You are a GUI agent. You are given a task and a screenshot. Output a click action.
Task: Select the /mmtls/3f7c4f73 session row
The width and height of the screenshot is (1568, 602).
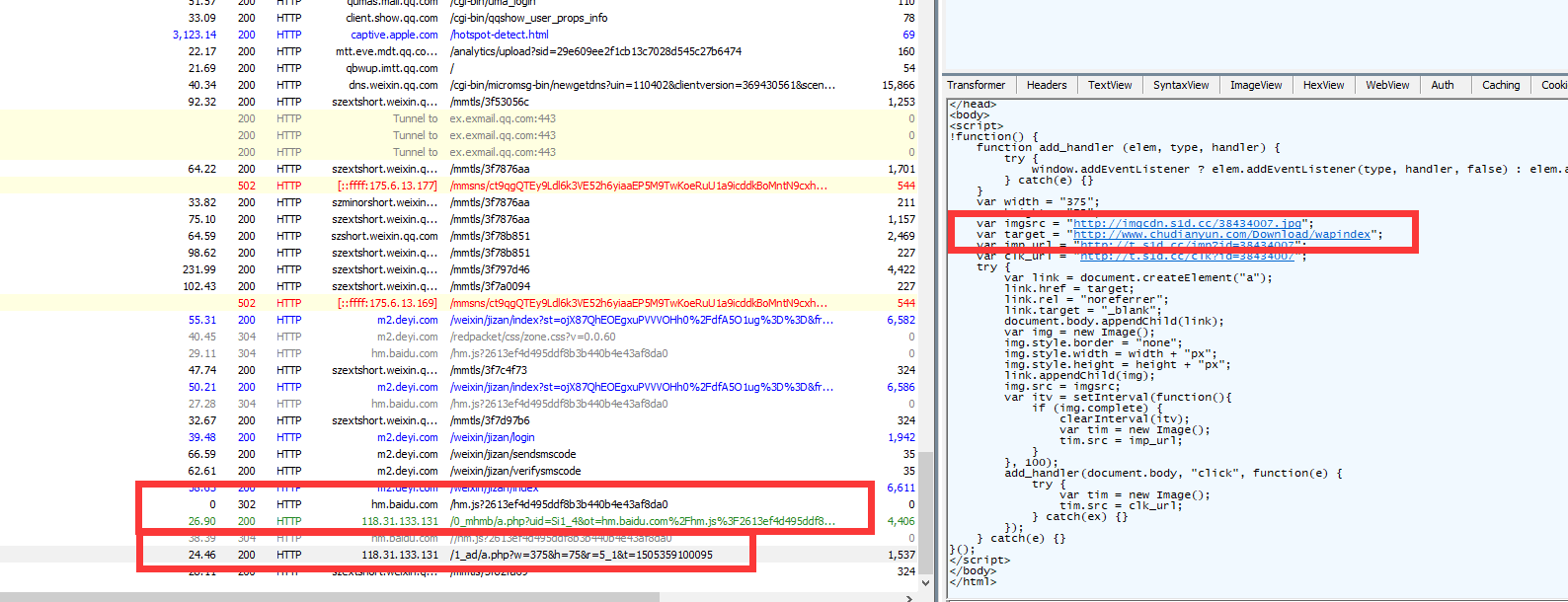click(x=459, y=370)
